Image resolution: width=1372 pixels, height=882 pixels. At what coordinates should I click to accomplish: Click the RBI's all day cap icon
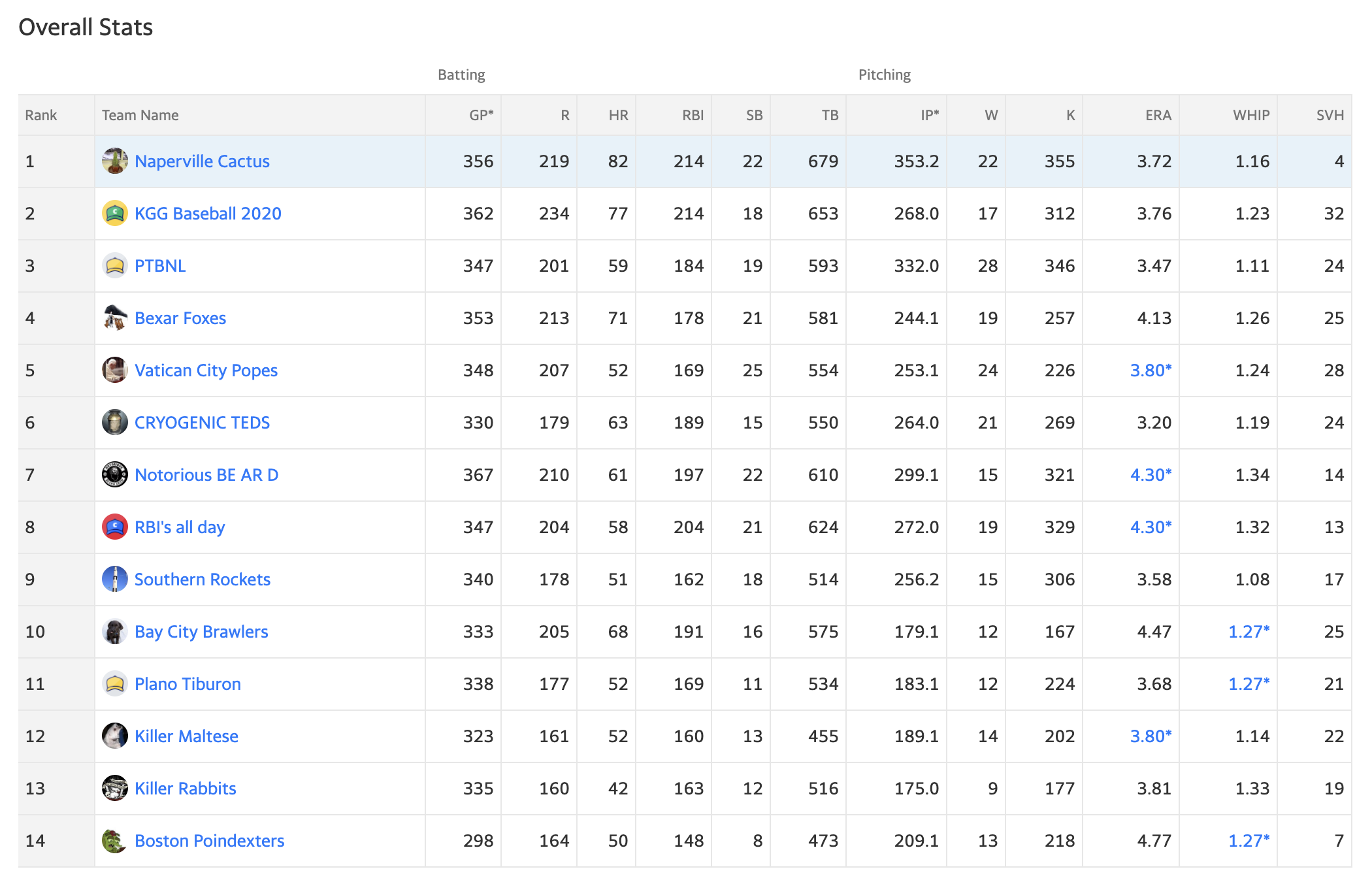pos(115,527)
